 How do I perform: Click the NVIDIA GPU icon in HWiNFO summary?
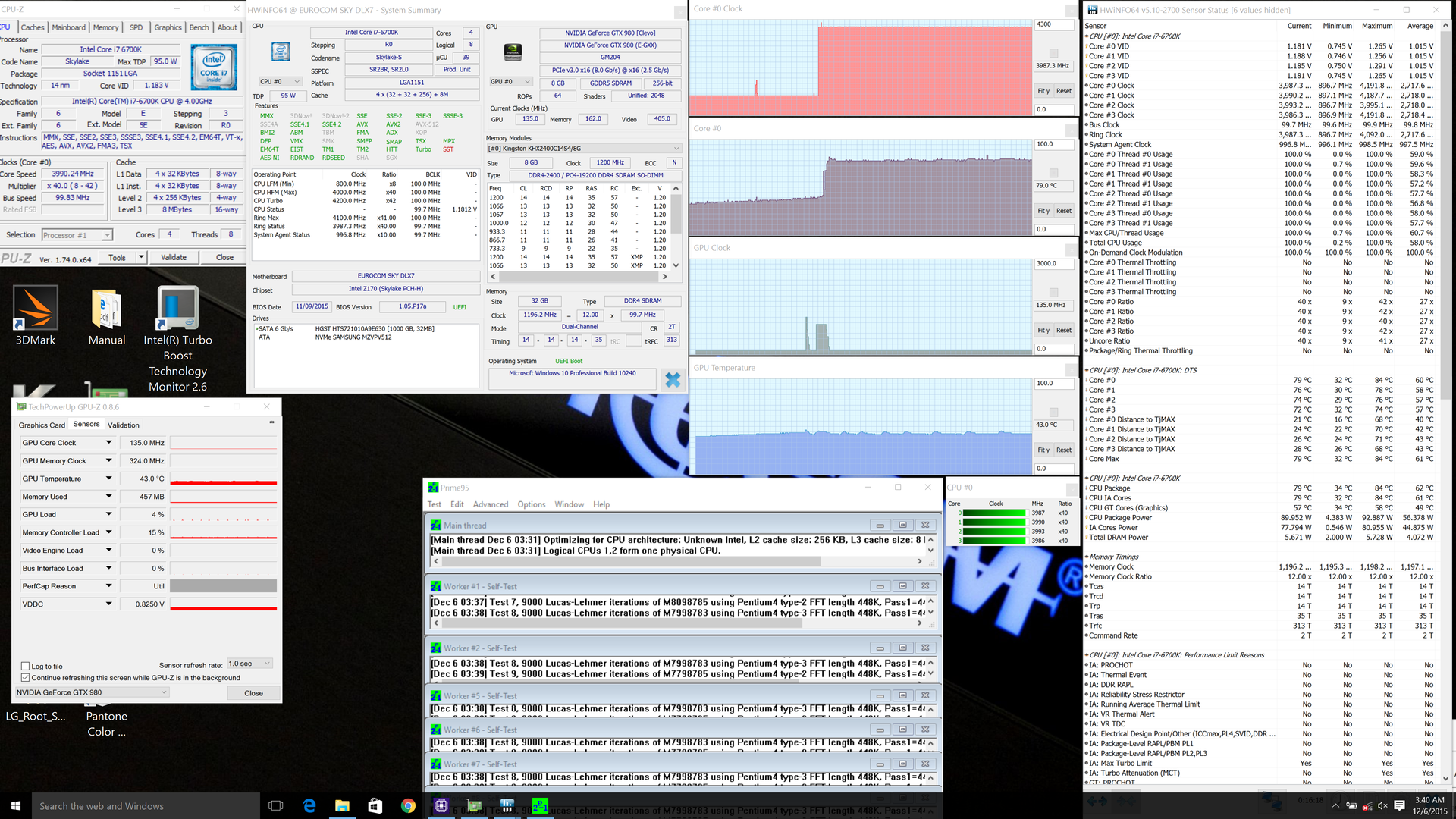513,52
